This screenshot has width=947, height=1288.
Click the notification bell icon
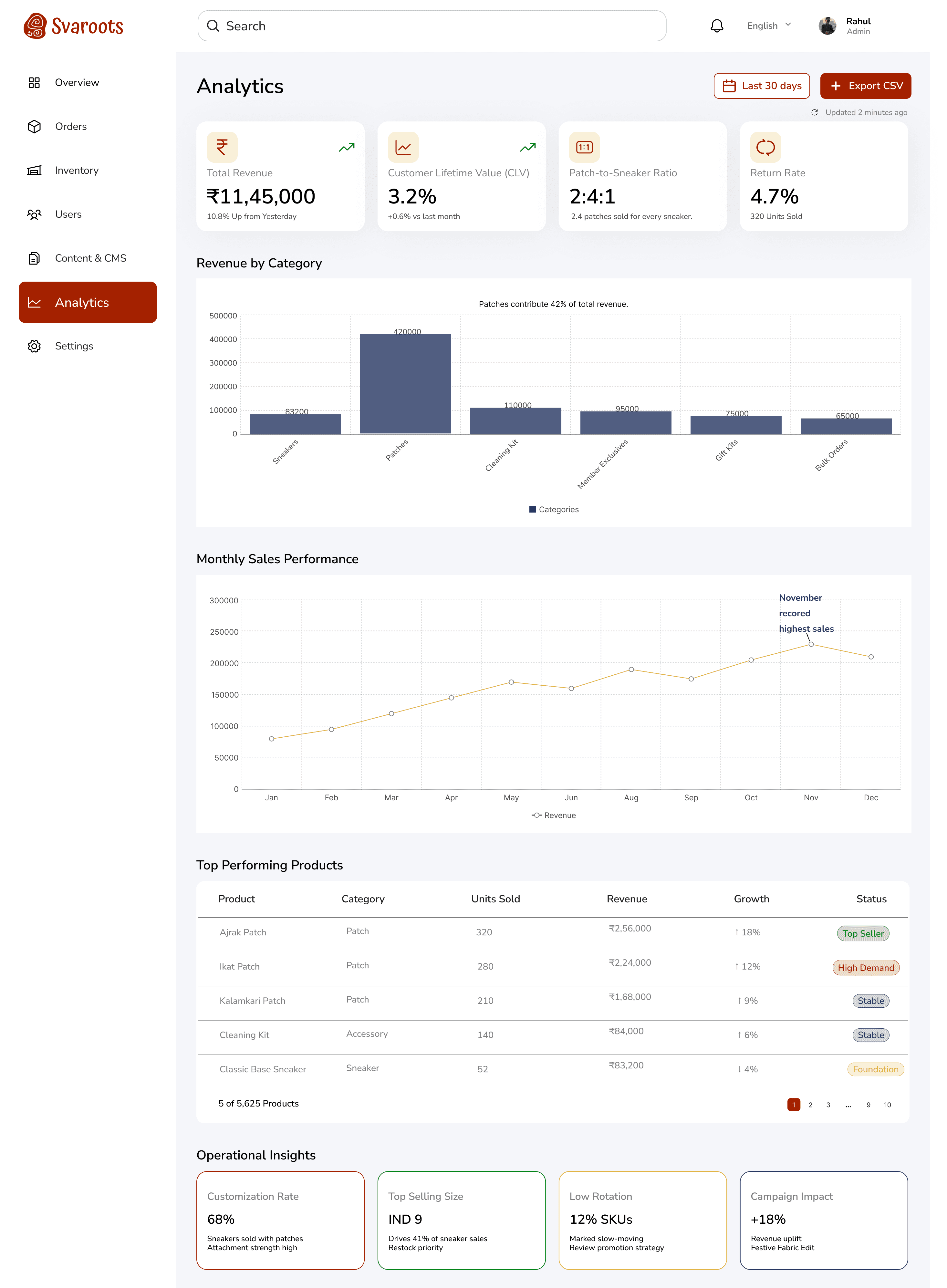click(717, 26)
